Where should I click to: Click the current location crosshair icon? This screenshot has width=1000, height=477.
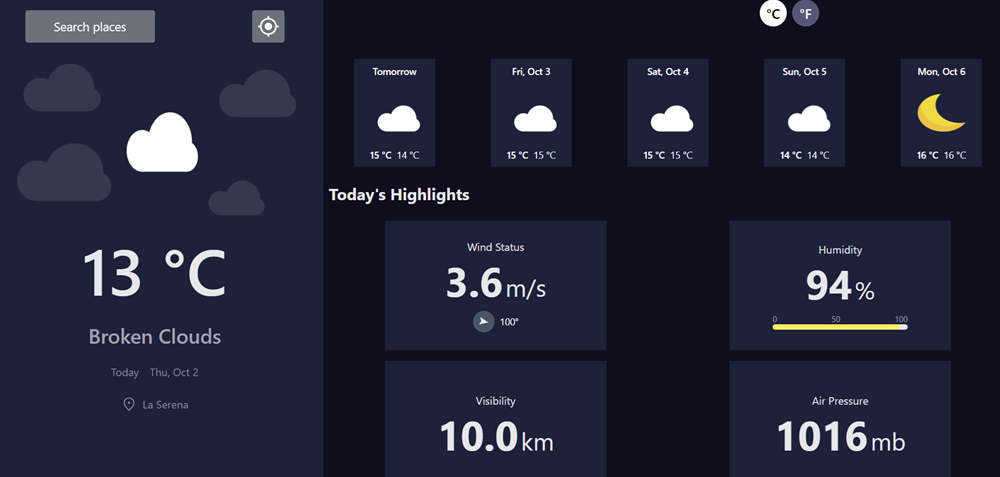point(268,27)
